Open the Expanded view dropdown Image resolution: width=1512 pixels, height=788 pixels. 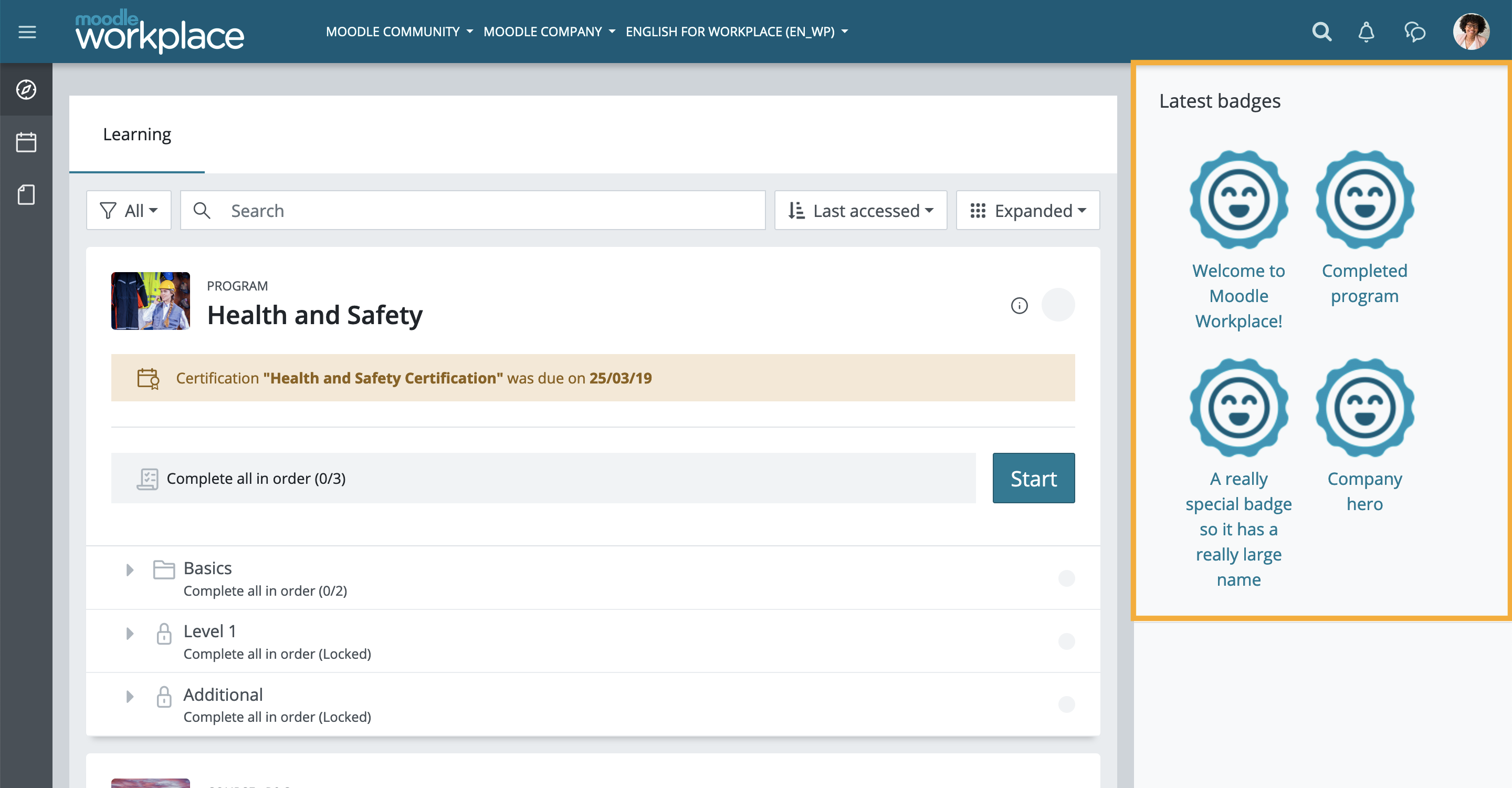(1028, 210)
